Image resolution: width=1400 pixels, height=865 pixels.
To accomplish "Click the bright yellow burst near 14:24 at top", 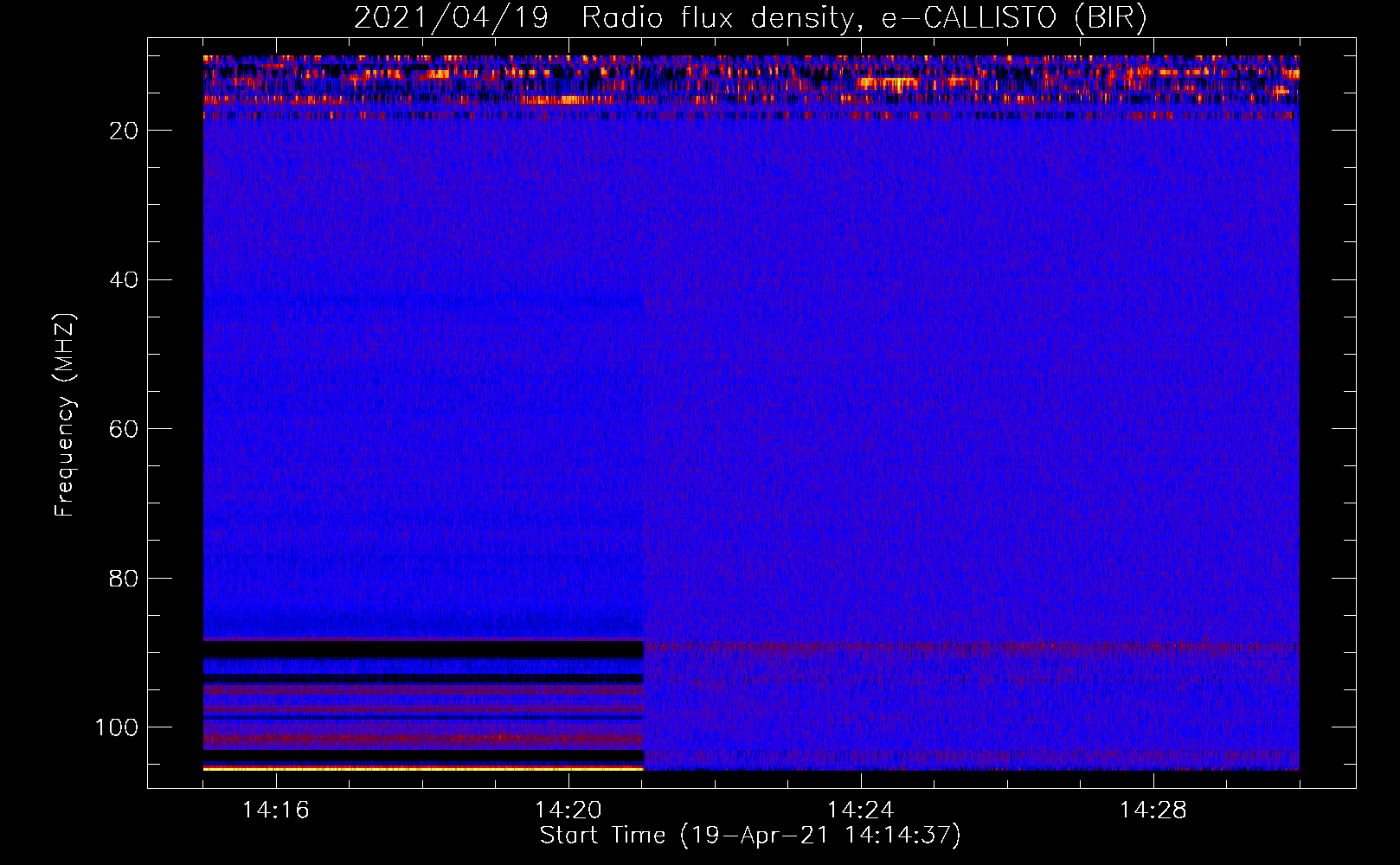I will pyautogui.click(x=889, y=84).
